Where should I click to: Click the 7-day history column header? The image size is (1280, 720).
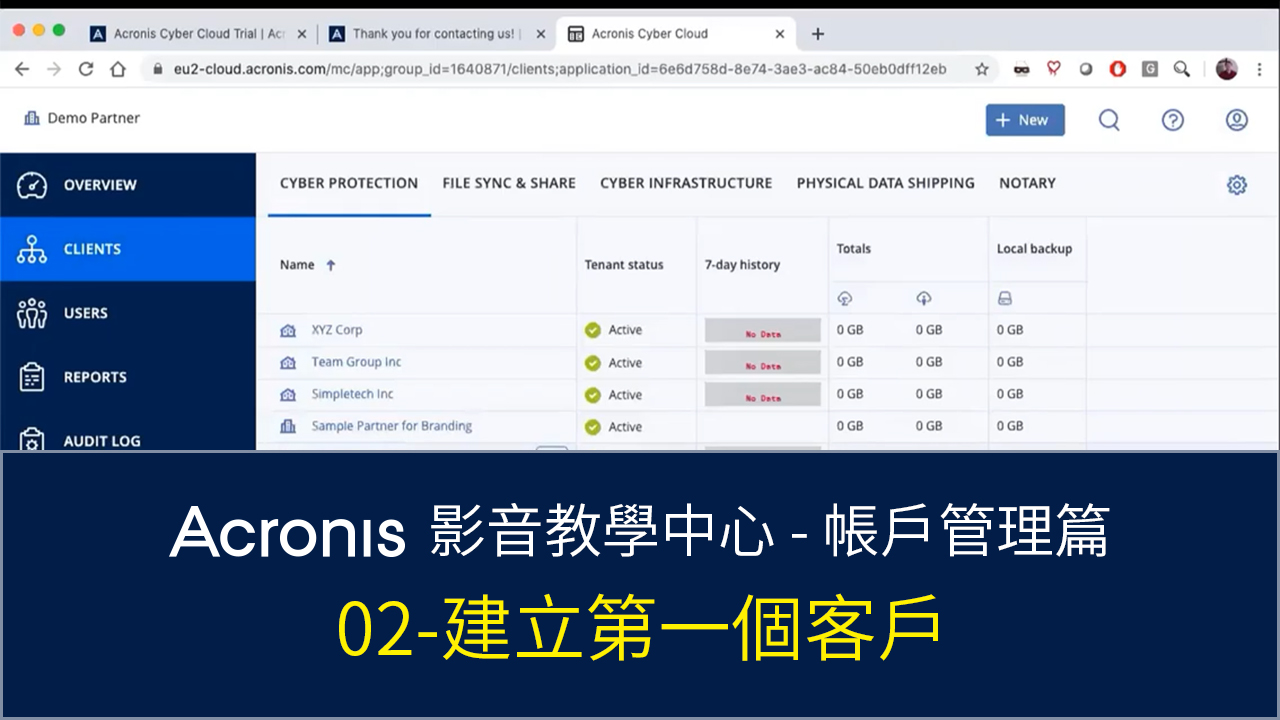[742, 265]
